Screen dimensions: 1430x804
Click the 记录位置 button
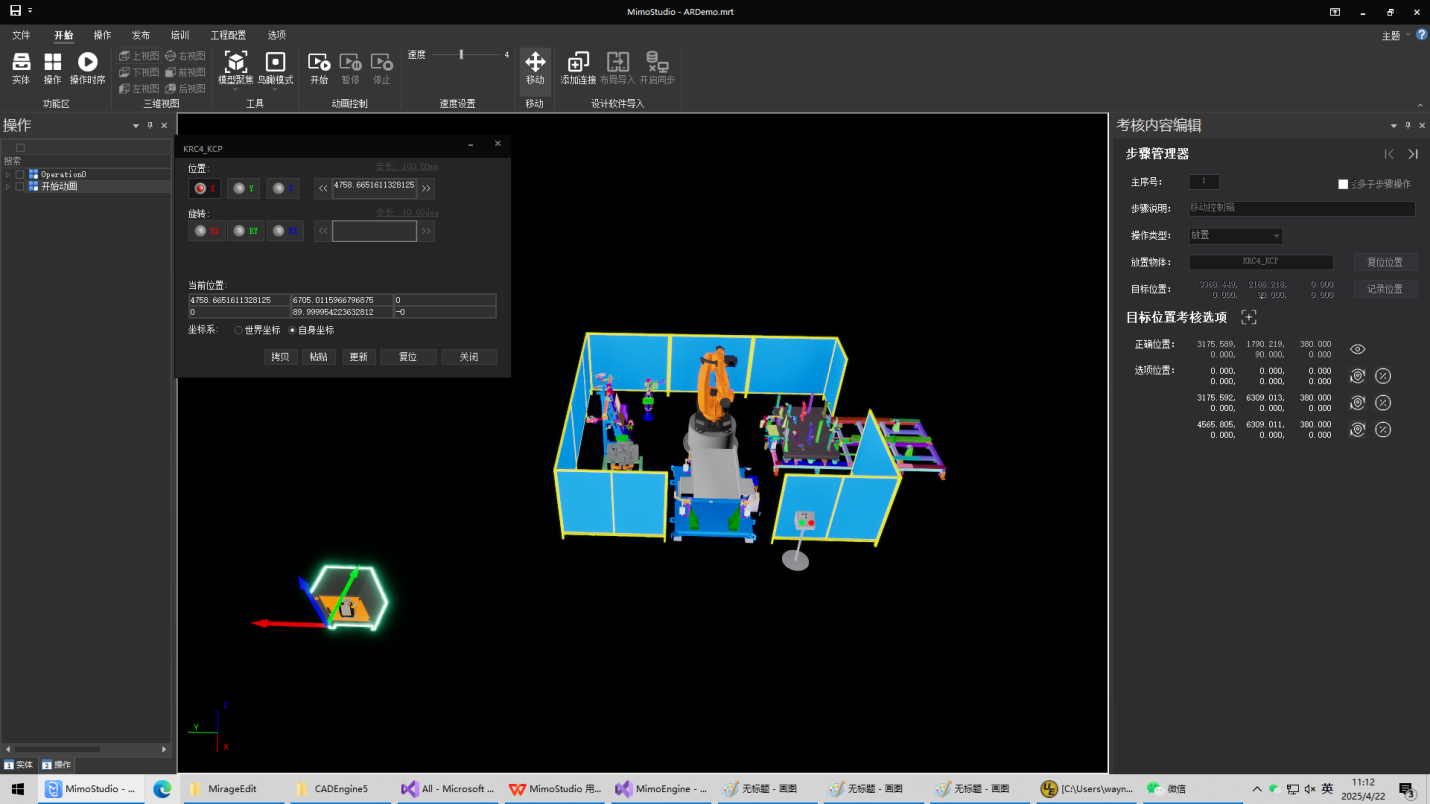coord(1385,289)
